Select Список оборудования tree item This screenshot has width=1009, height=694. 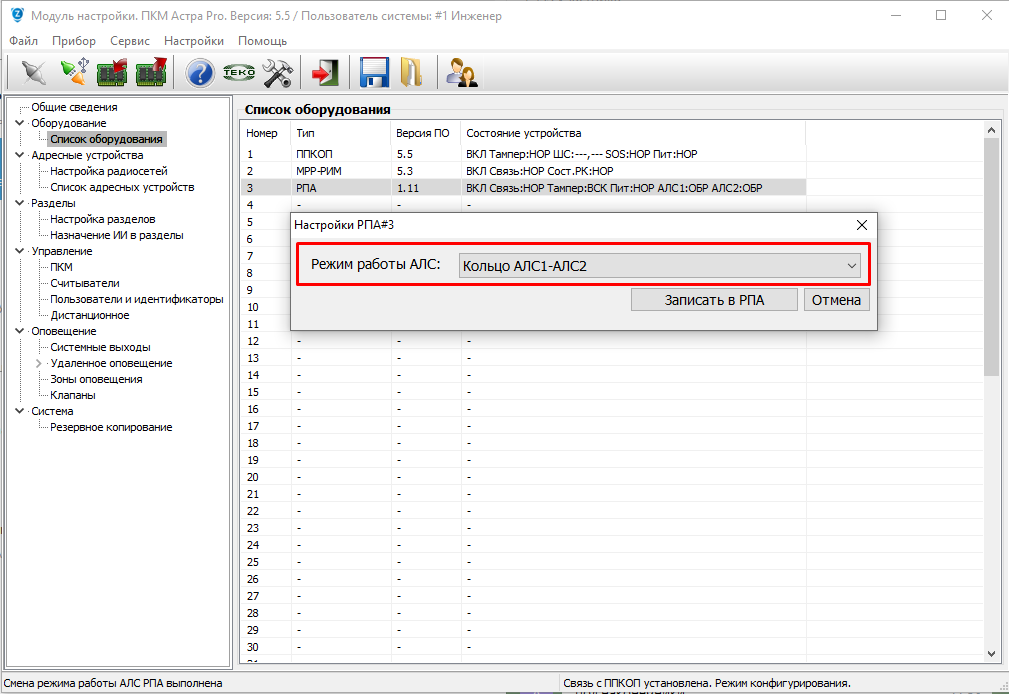coord(107,139)
